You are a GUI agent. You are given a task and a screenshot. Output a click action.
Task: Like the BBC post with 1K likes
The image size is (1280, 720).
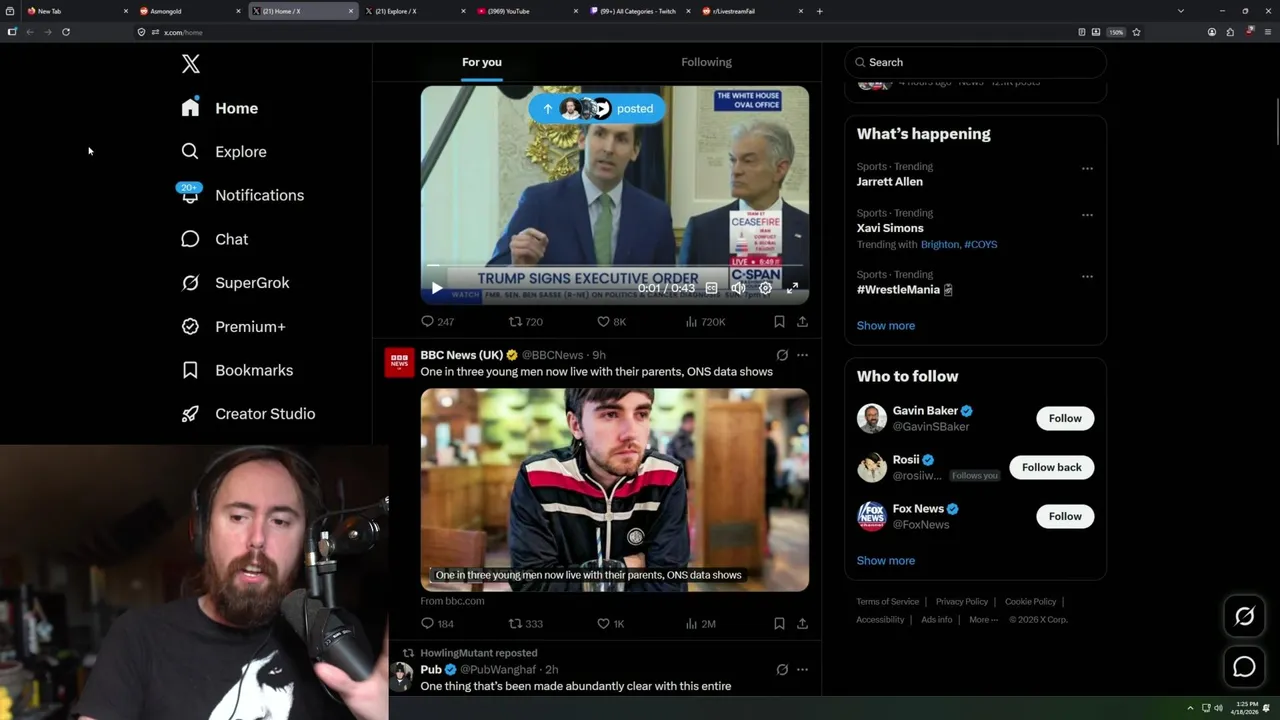coord(611,624)
